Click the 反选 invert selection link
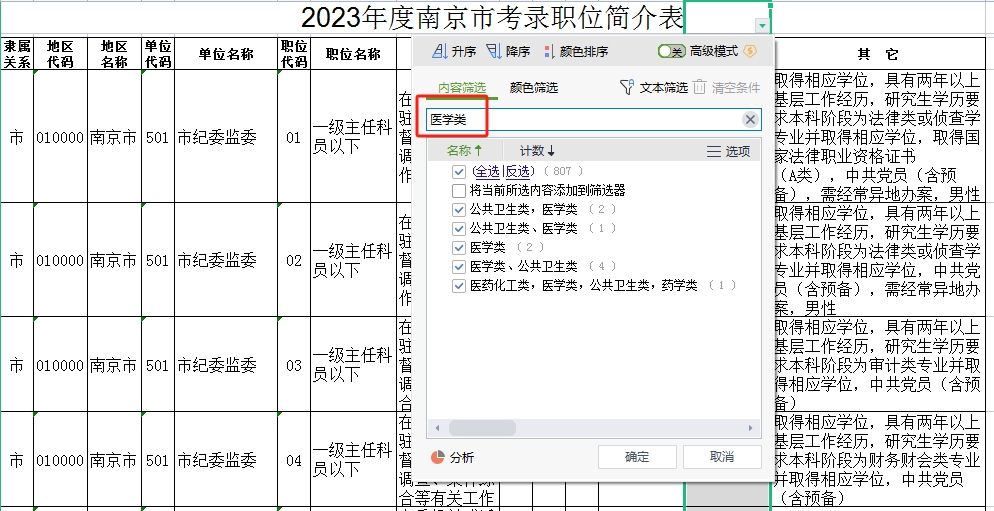 point(517,172)
